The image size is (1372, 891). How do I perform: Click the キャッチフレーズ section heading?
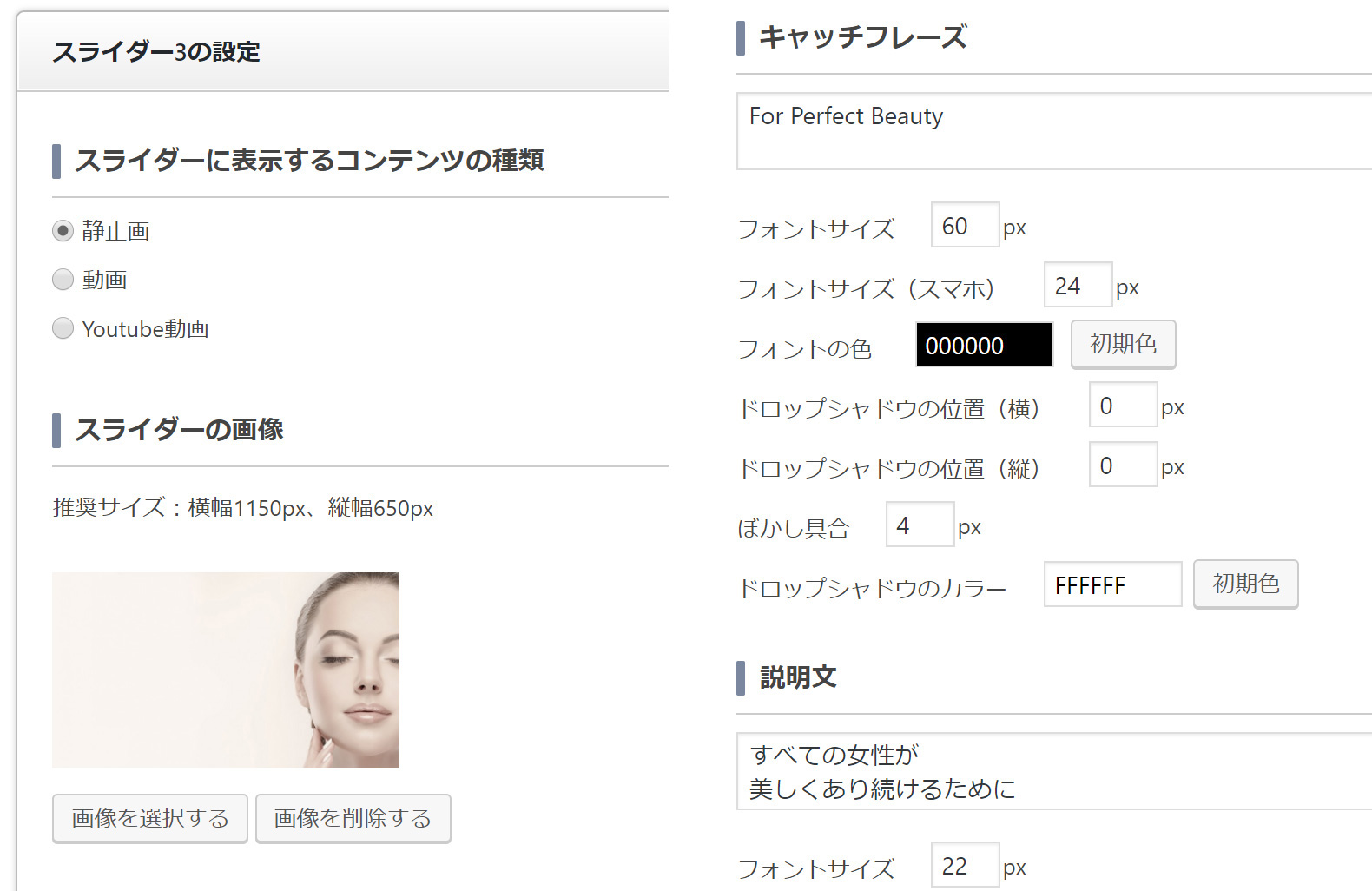(863, 37)
